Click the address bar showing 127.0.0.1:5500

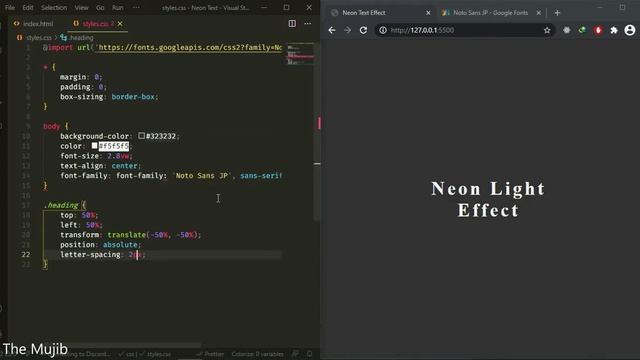tap(463, 30)
